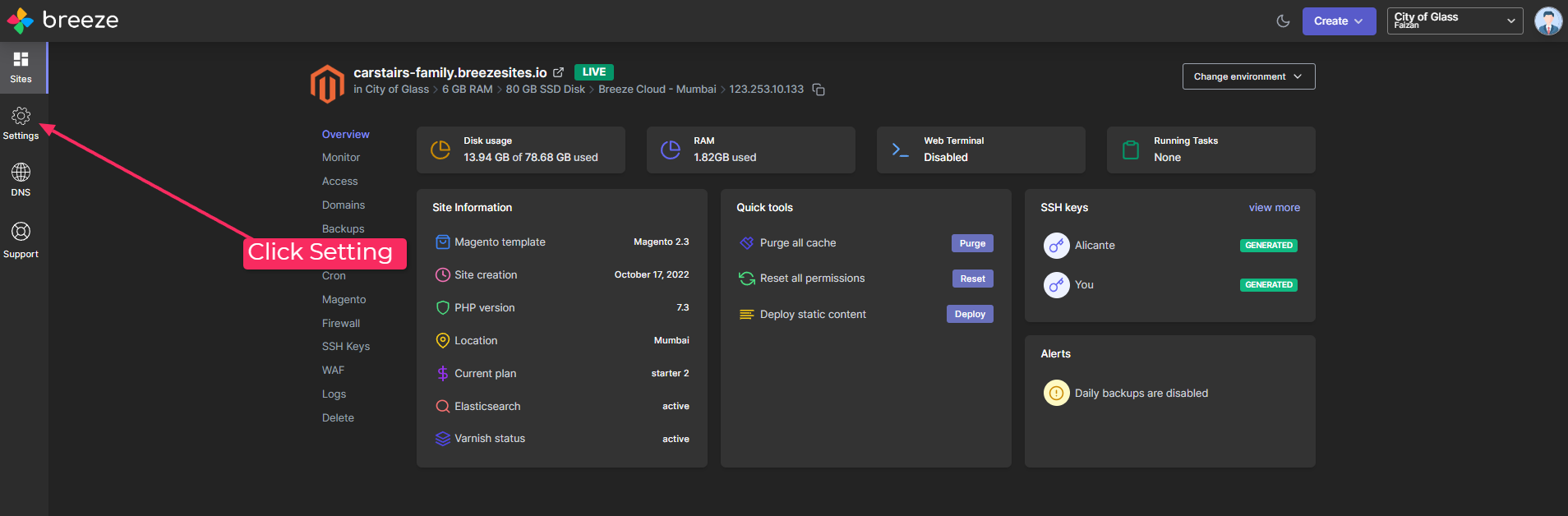1568x516 pixels.
Task: Click the "starter 2" plan value
Action: coord(671,373)
